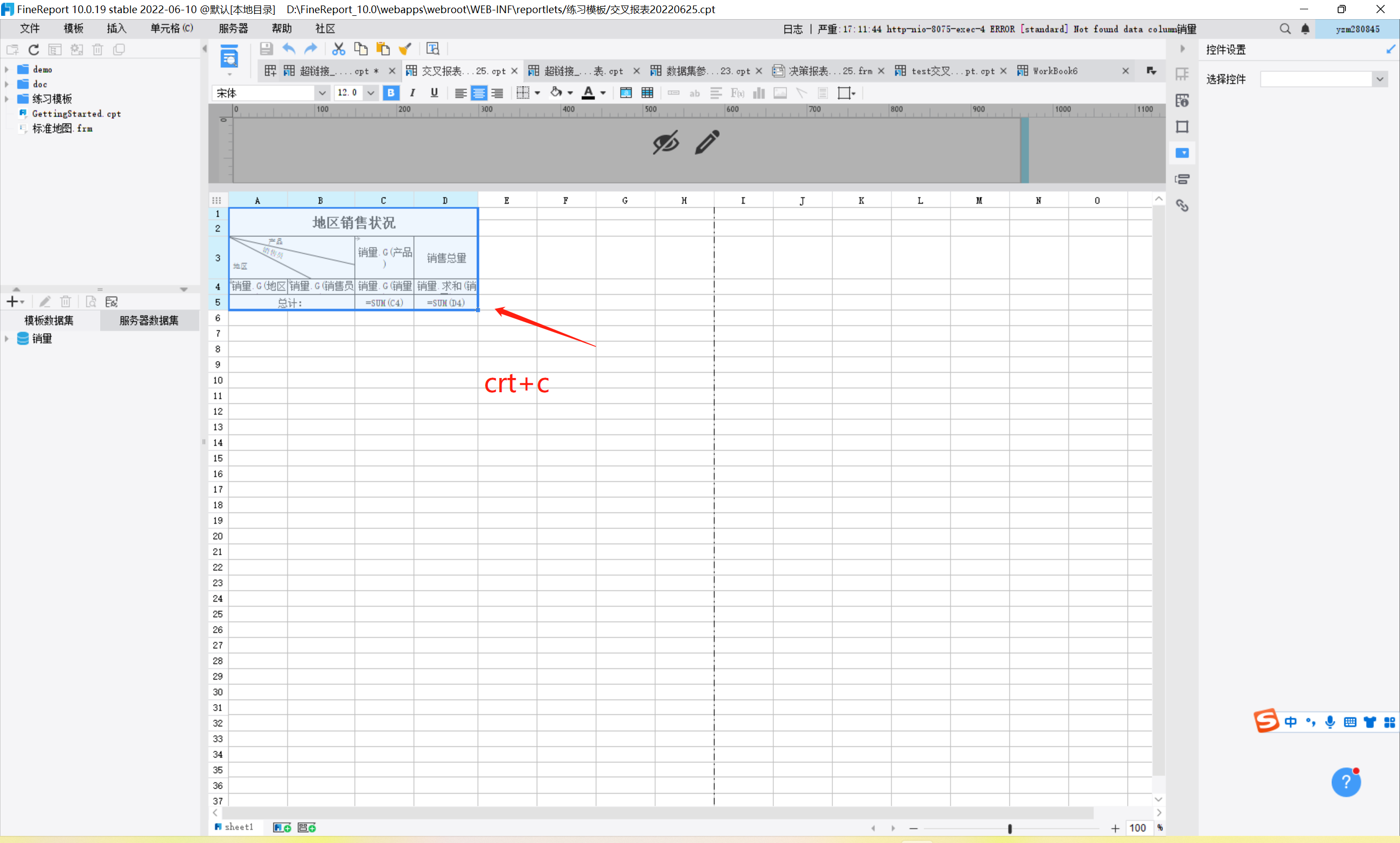Open the font color dropdown arrow
Screen dimensions: 1400x843
pyautogui.click(x=603, y=93)
